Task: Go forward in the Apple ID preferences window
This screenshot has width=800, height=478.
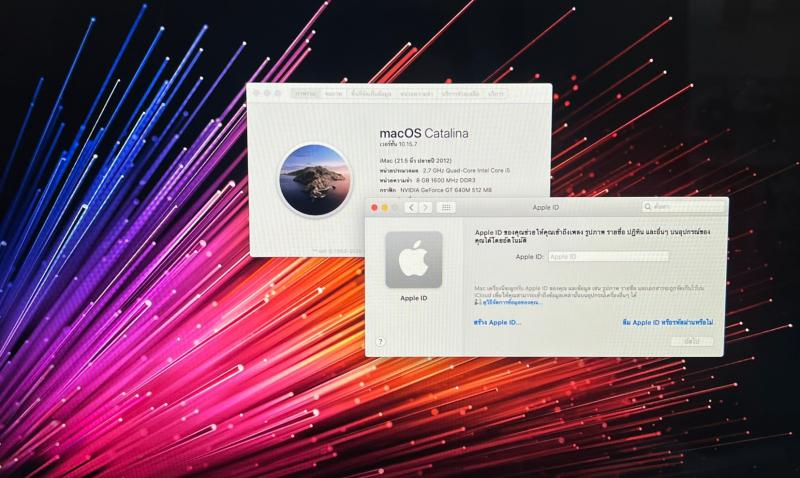Action: coord(425,207)
